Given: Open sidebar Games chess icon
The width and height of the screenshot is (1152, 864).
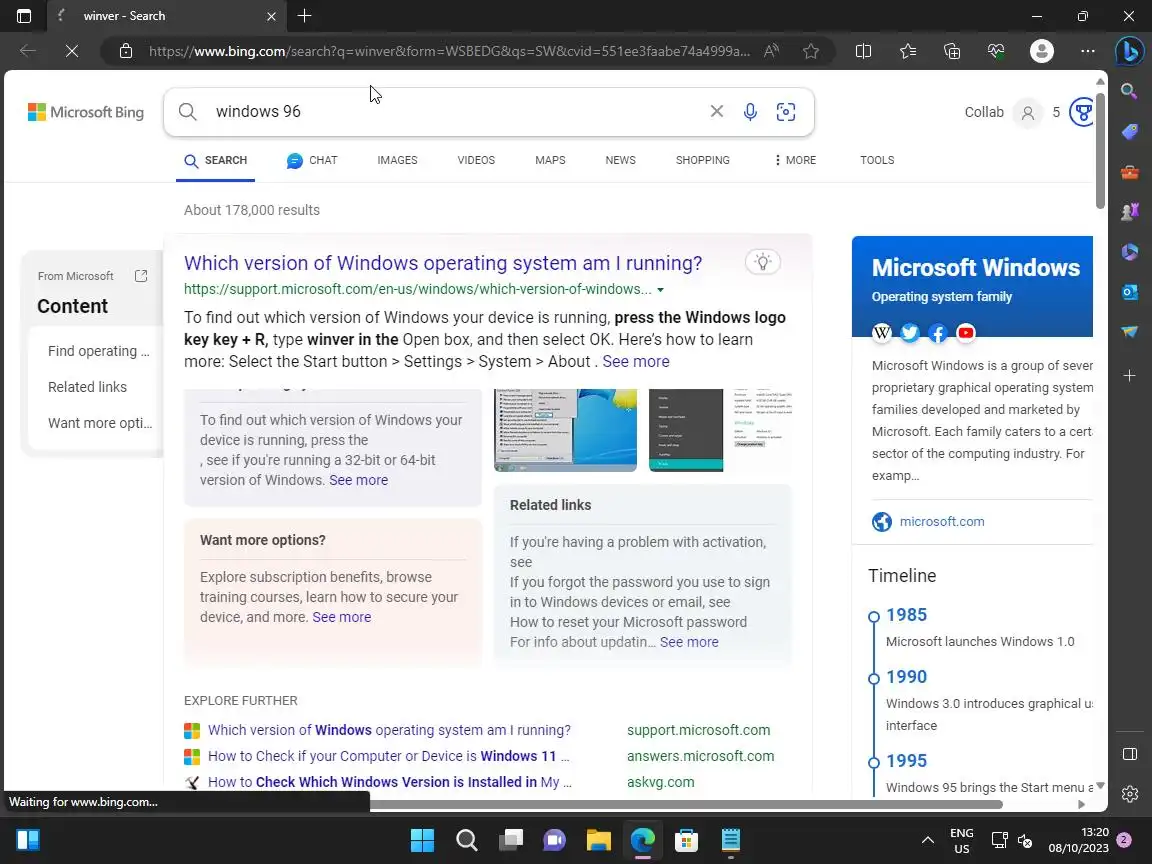Looking at the screenshot, I should click(1129, 212).
